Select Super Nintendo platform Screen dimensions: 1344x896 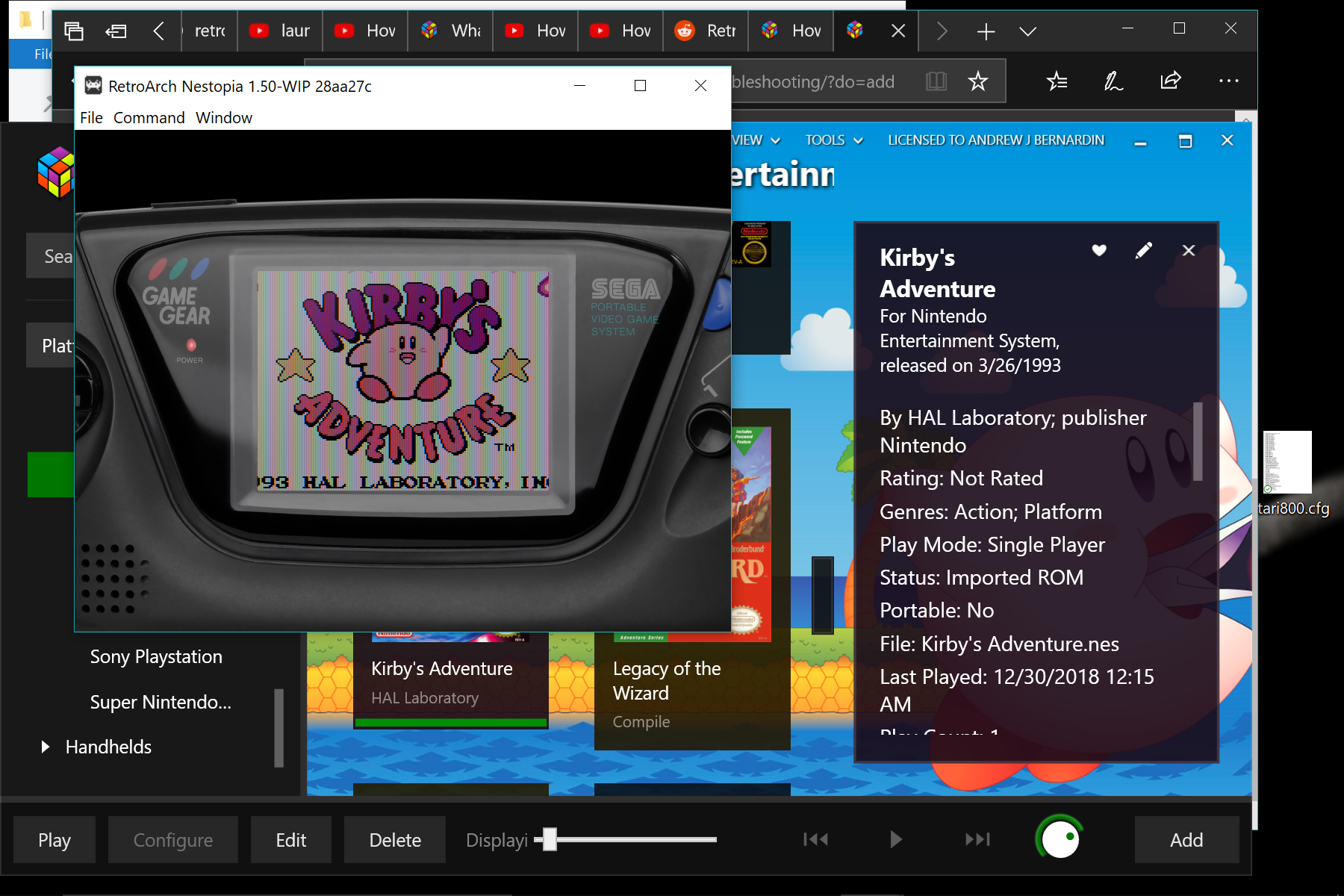161,703
